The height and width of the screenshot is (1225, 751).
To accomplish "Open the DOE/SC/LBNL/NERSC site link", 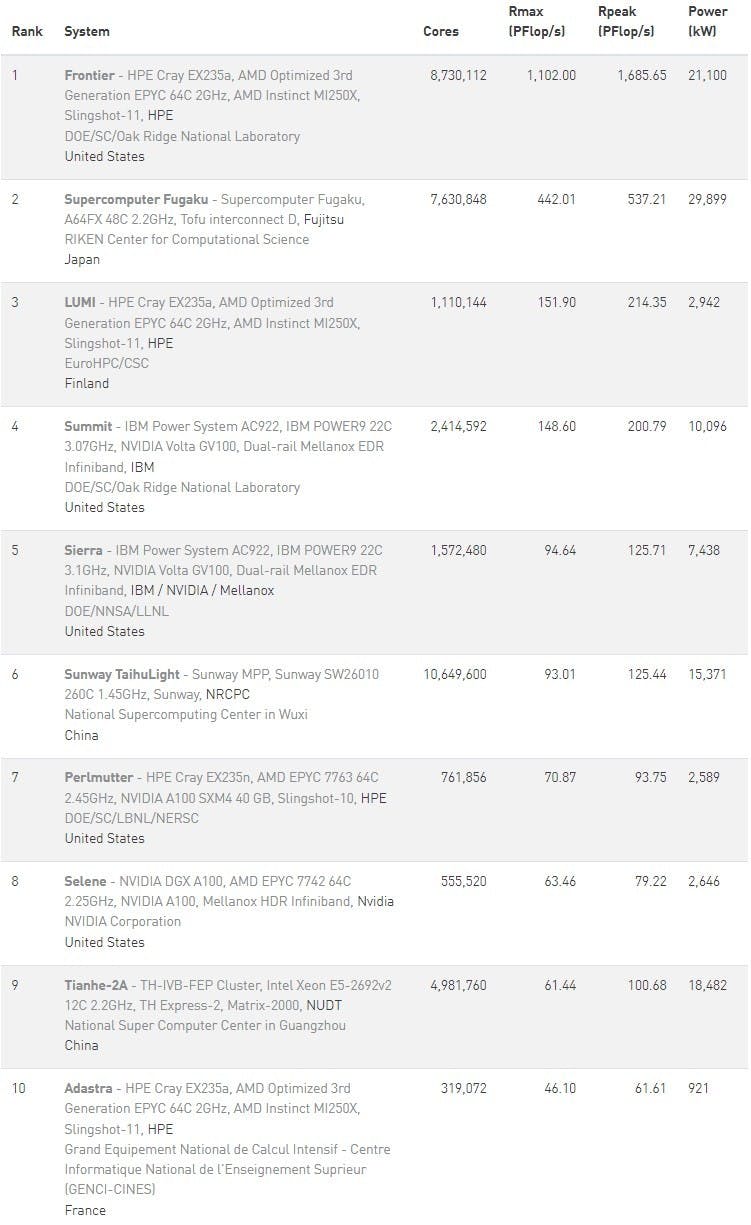I will [131, 818].
